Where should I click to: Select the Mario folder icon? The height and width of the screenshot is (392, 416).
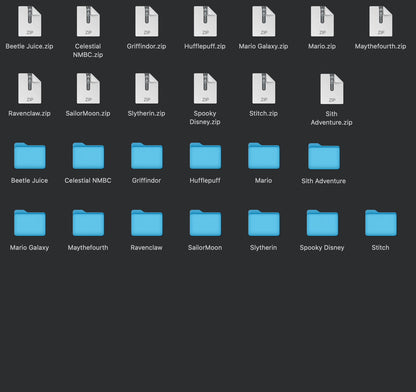tap(264, 156)
